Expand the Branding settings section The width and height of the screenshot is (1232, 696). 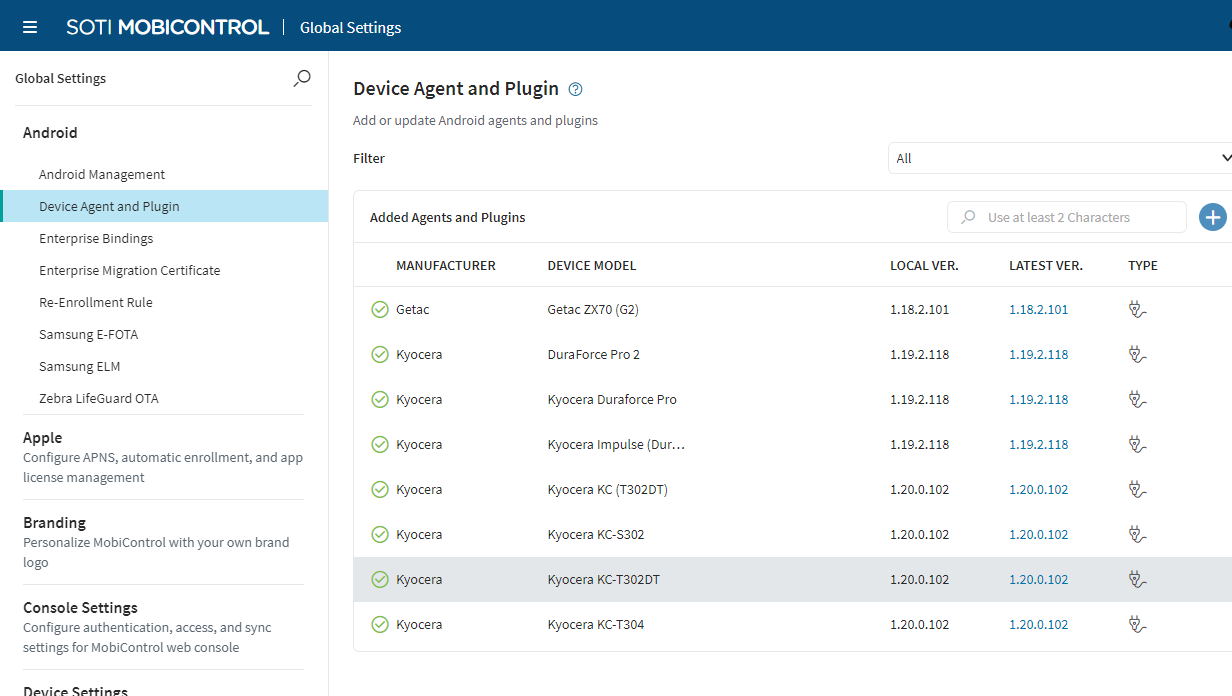coord(55,523)
